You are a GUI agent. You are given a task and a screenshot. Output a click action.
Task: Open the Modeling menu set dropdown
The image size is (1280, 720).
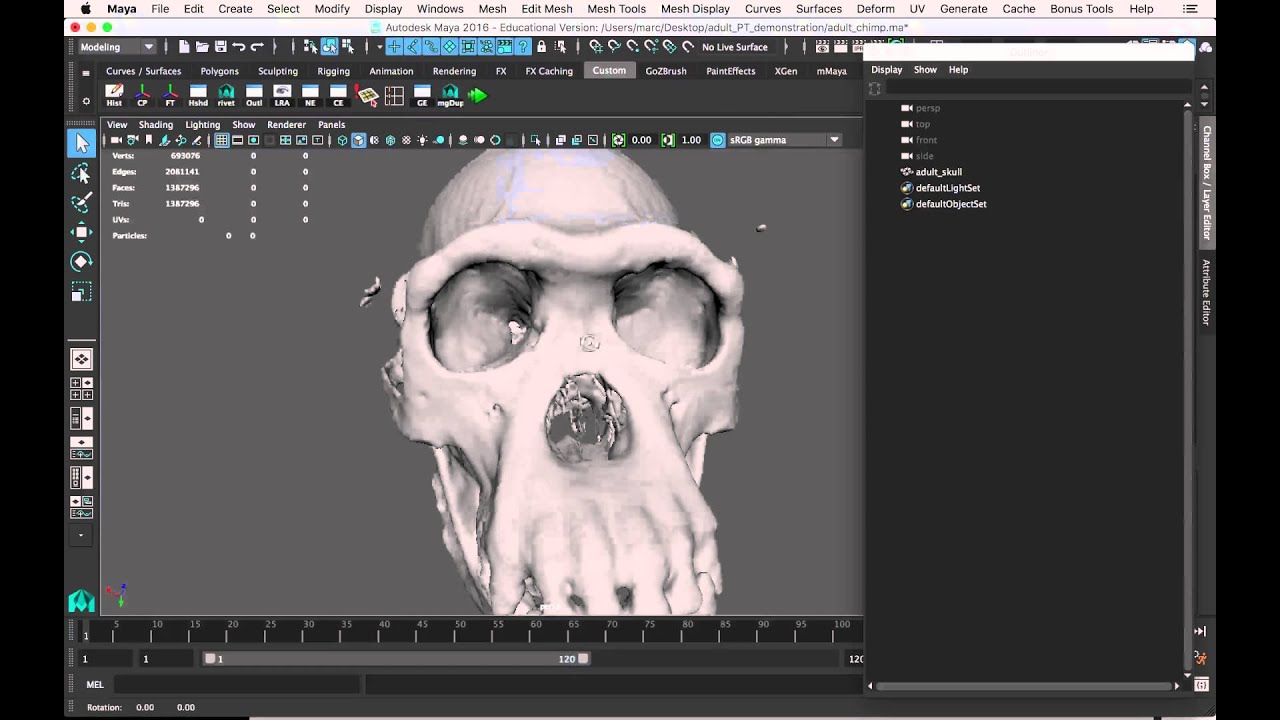[x=117, y=47]
